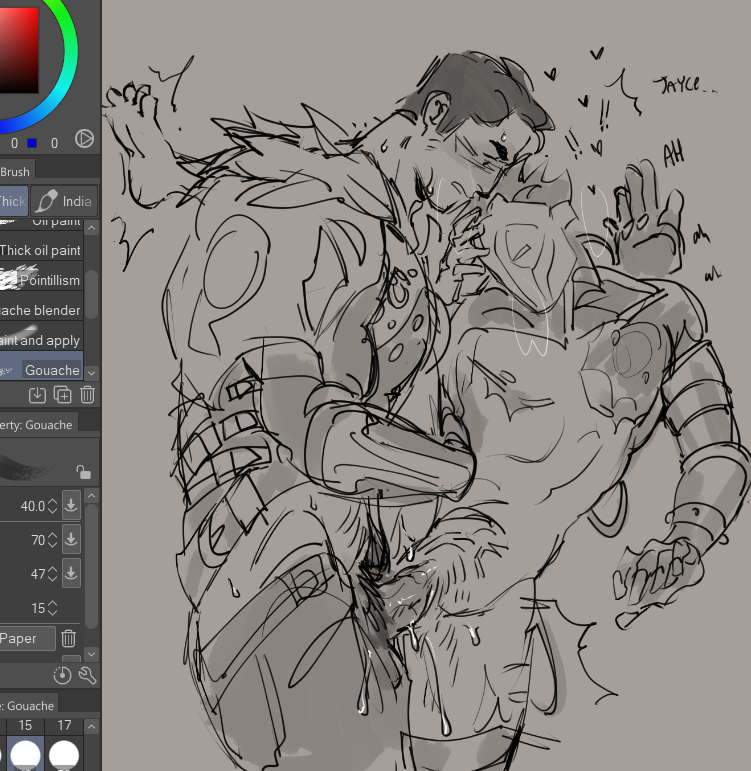Click the color value 0 right of swatch
Image resolution: width=751 pixels, height=771 pixels.
pyautogui.click(x=54, y=143)
